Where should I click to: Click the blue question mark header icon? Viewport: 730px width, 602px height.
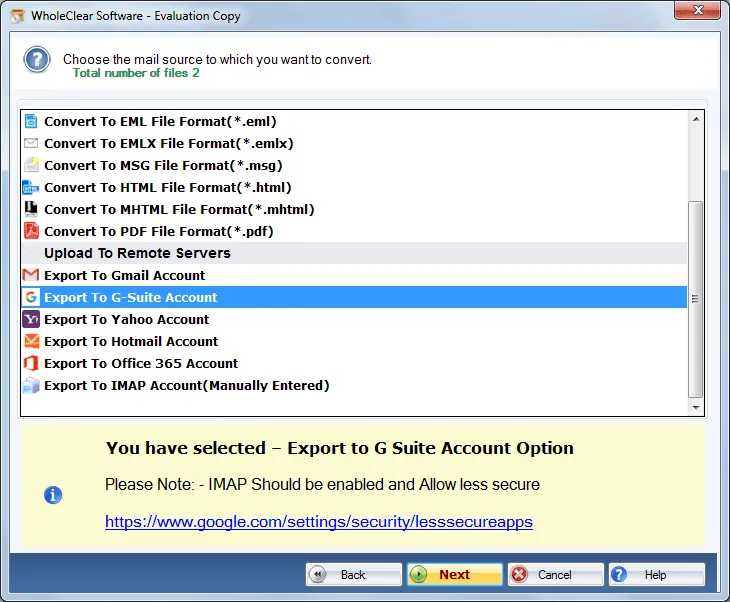click(37, 60)
